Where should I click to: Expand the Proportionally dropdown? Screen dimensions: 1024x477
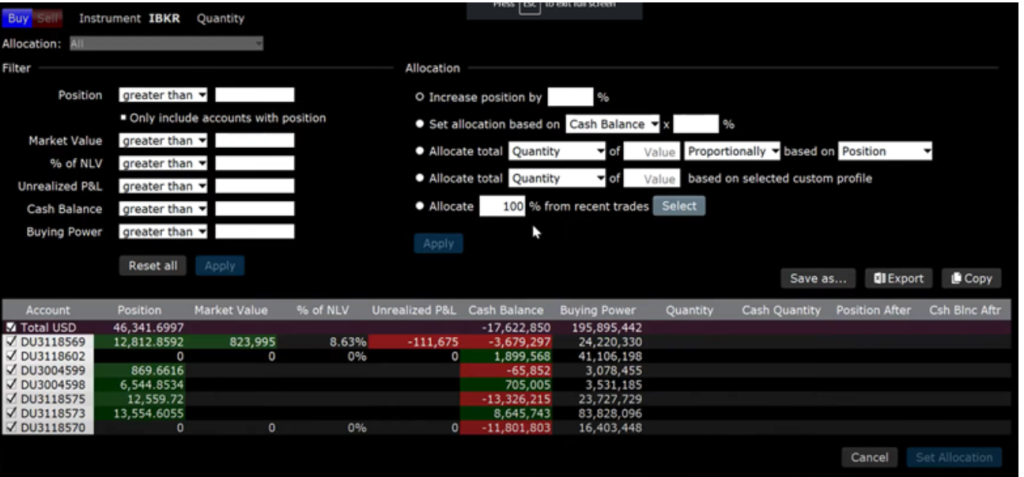pos(732,152)
